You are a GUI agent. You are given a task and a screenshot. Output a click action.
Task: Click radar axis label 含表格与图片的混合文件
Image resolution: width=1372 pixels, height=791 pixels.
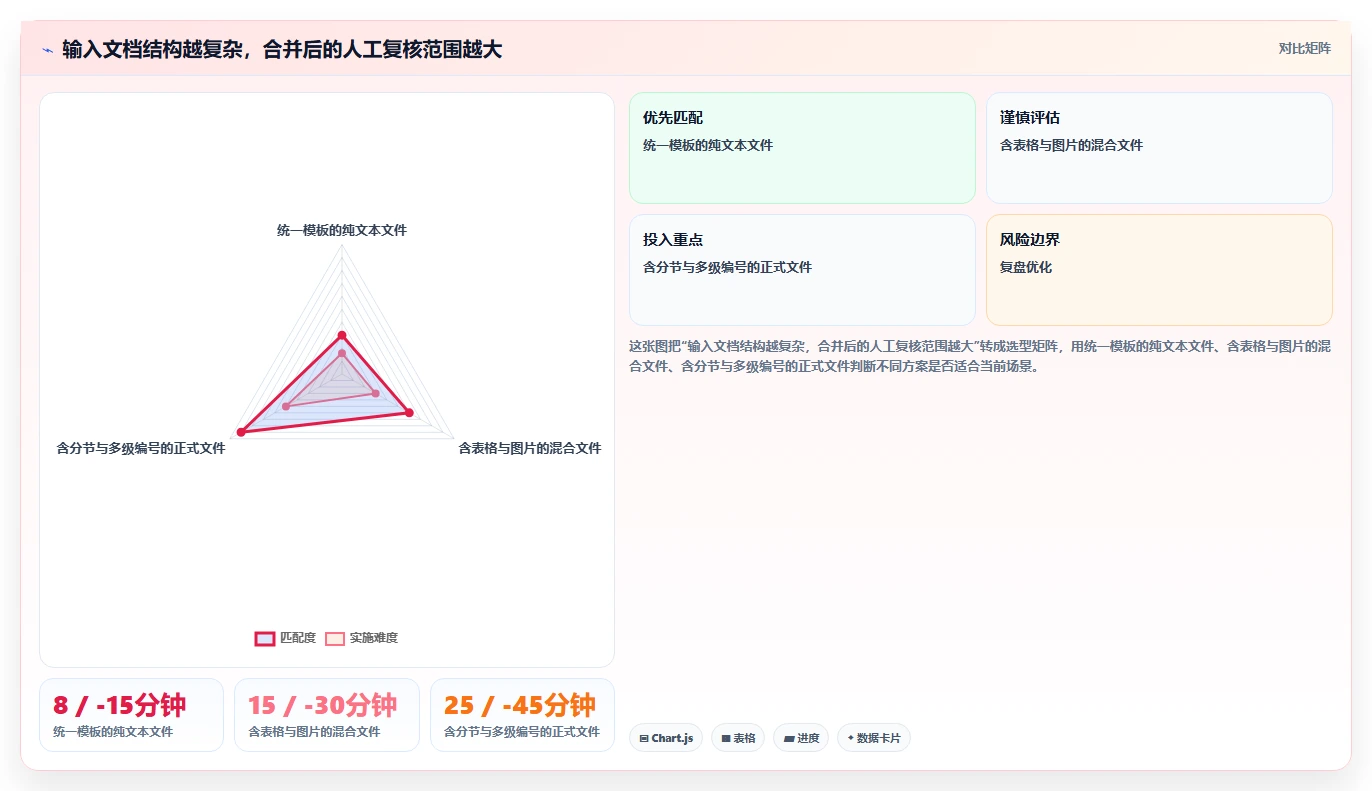(x=530, y=448)
